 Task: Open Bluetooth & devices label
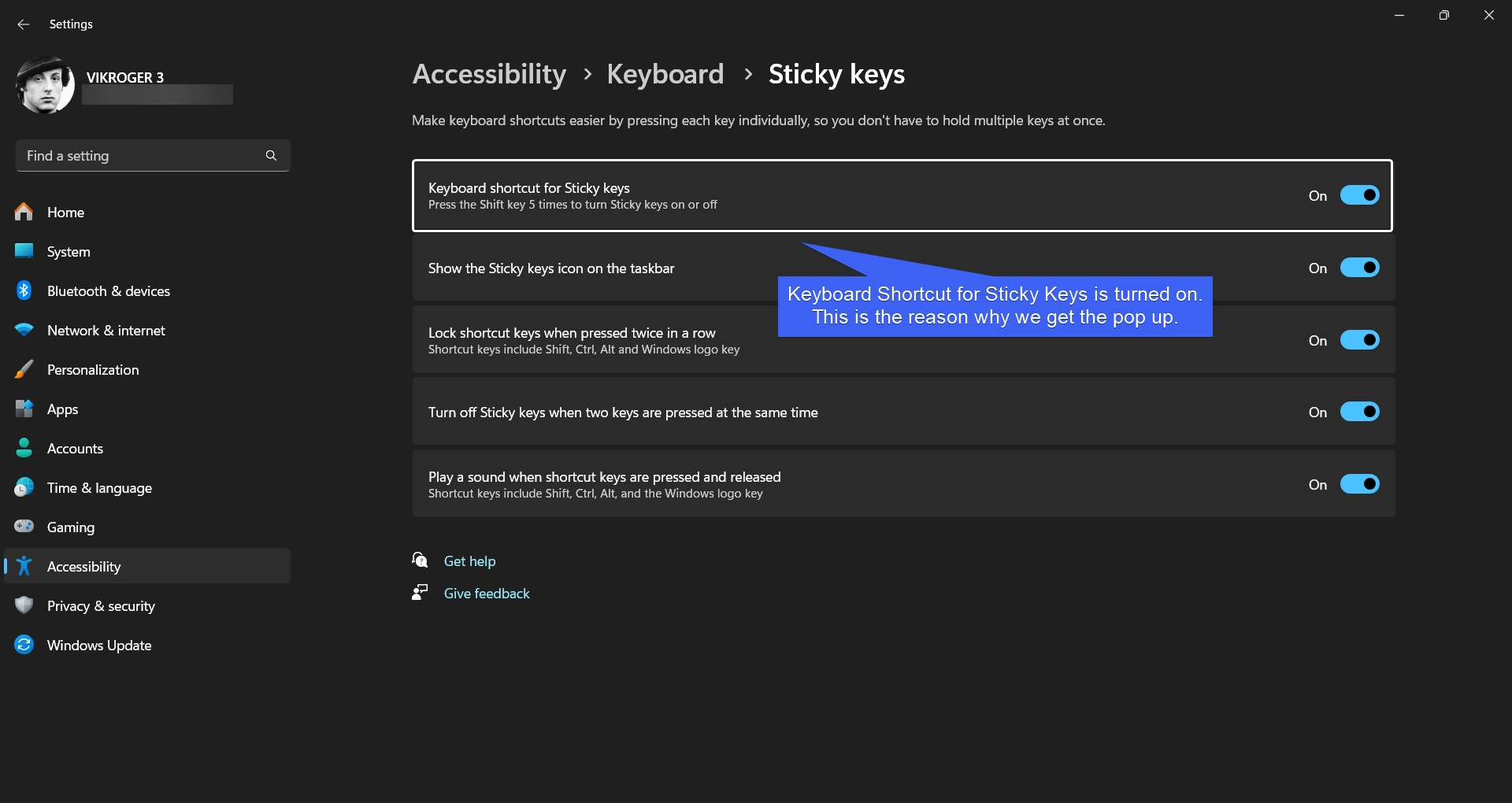(109, 291)
